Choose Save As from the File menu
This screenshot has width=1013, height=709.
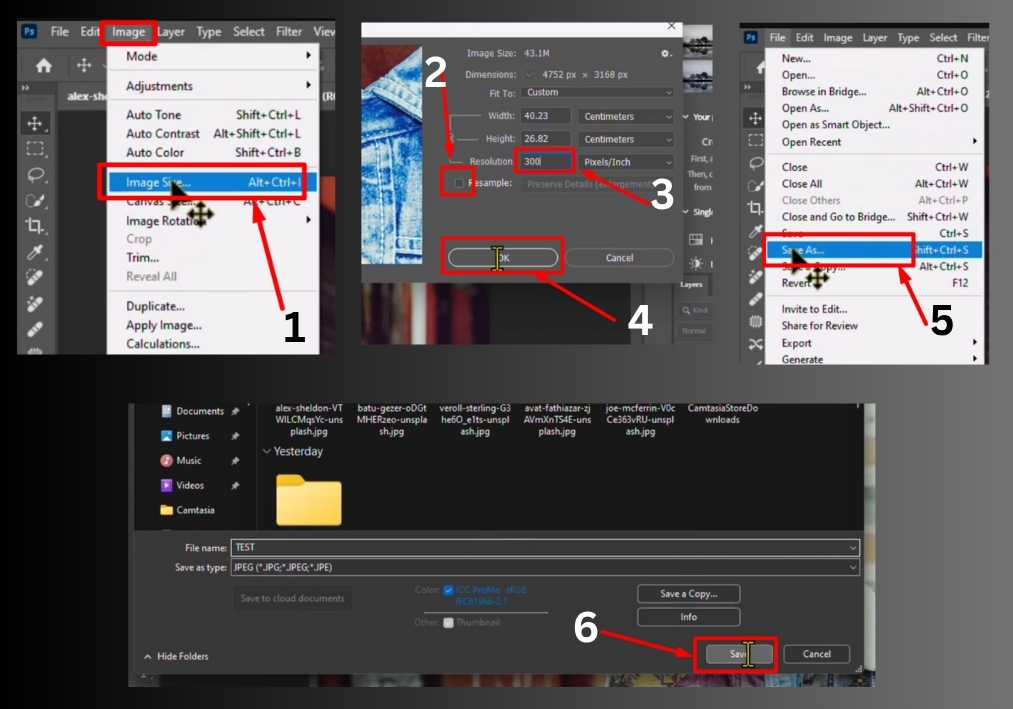[x=873, y=249]
